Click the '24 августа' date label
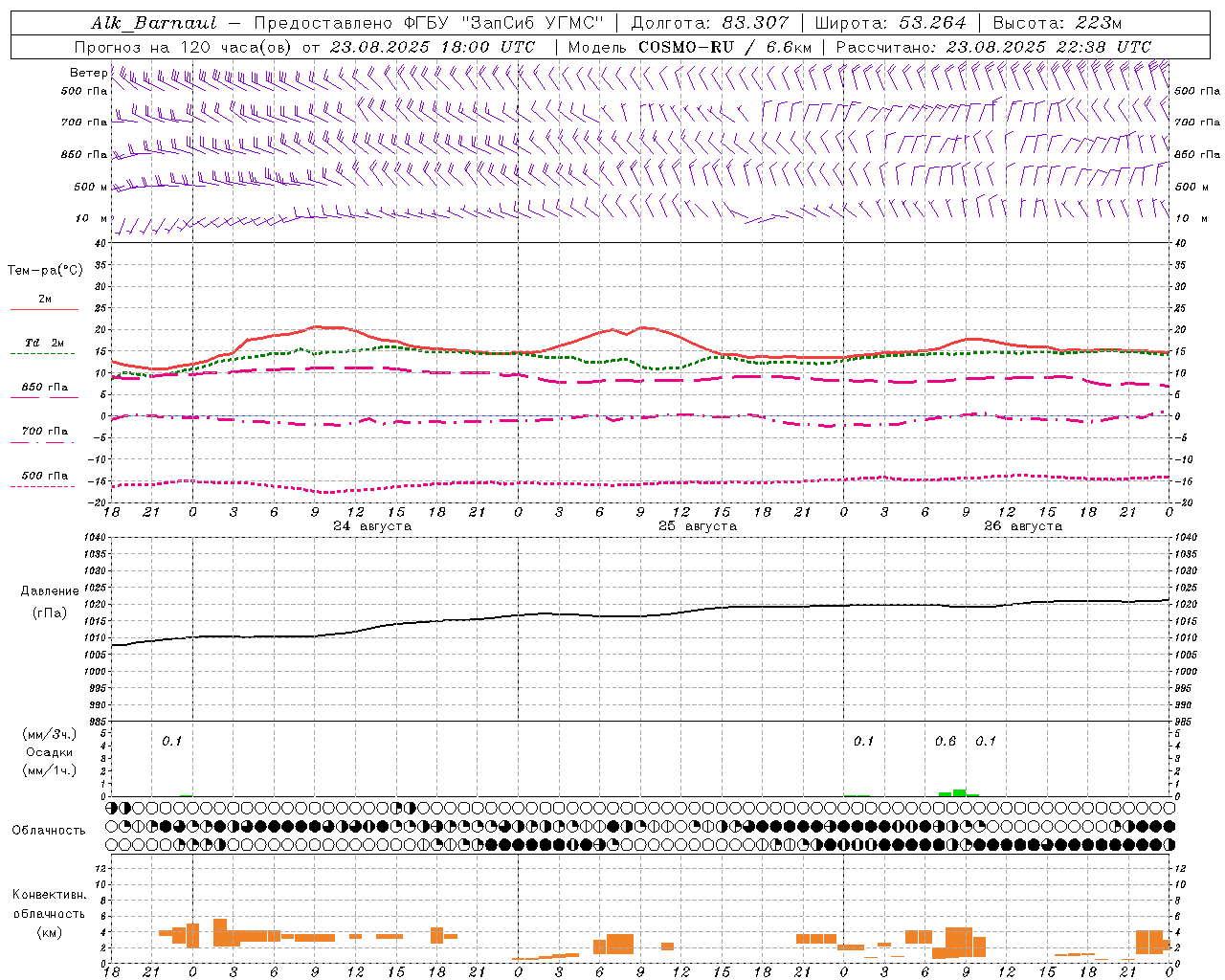The width and height of the screenshot is (1225, 980). (x=372, y=526)
